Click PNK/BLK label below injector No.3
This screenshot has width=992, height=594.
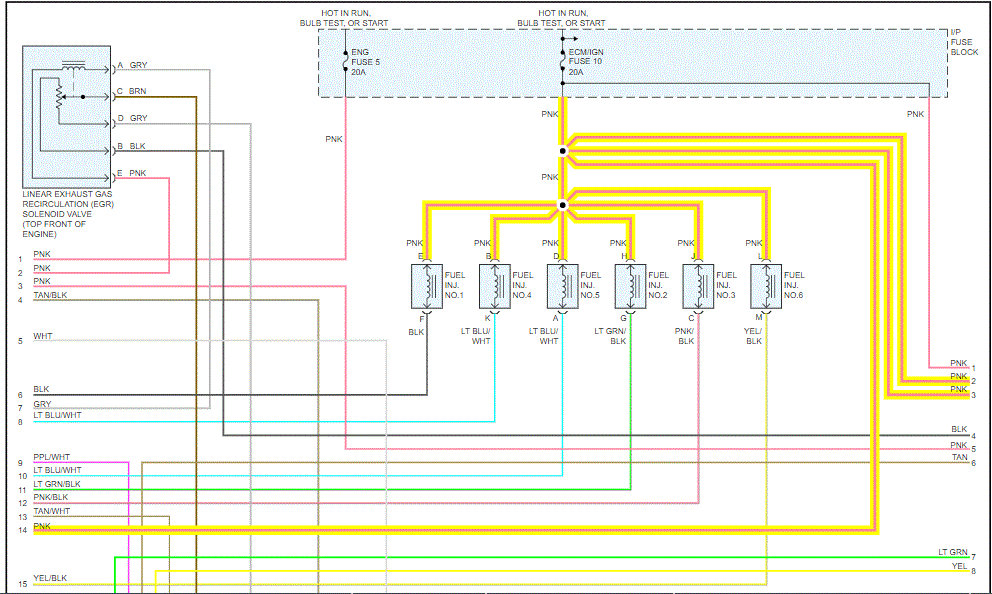pyautogui.click(x=685, y=336)
